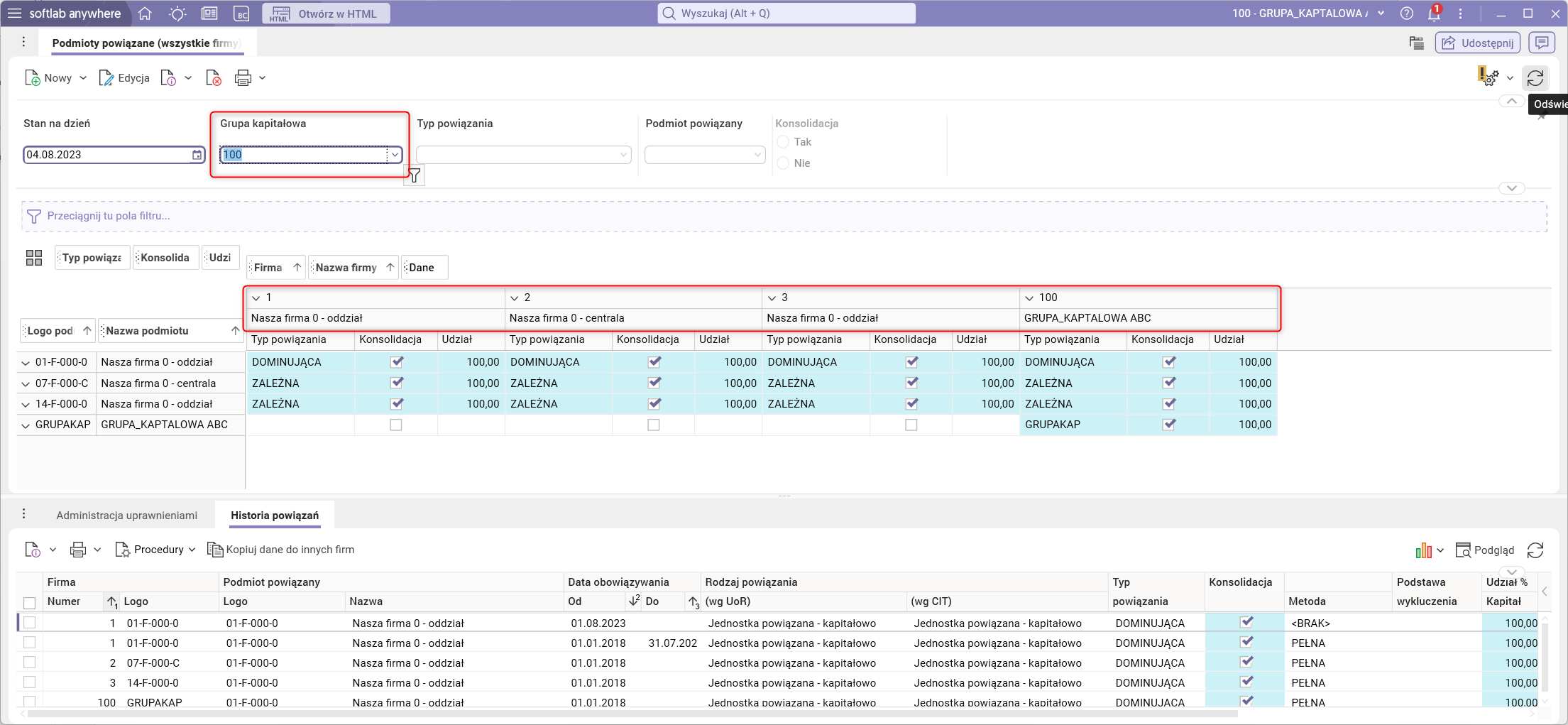1568x725 pixels.
Task: Open the help question mark icon
Action: 1406,13
